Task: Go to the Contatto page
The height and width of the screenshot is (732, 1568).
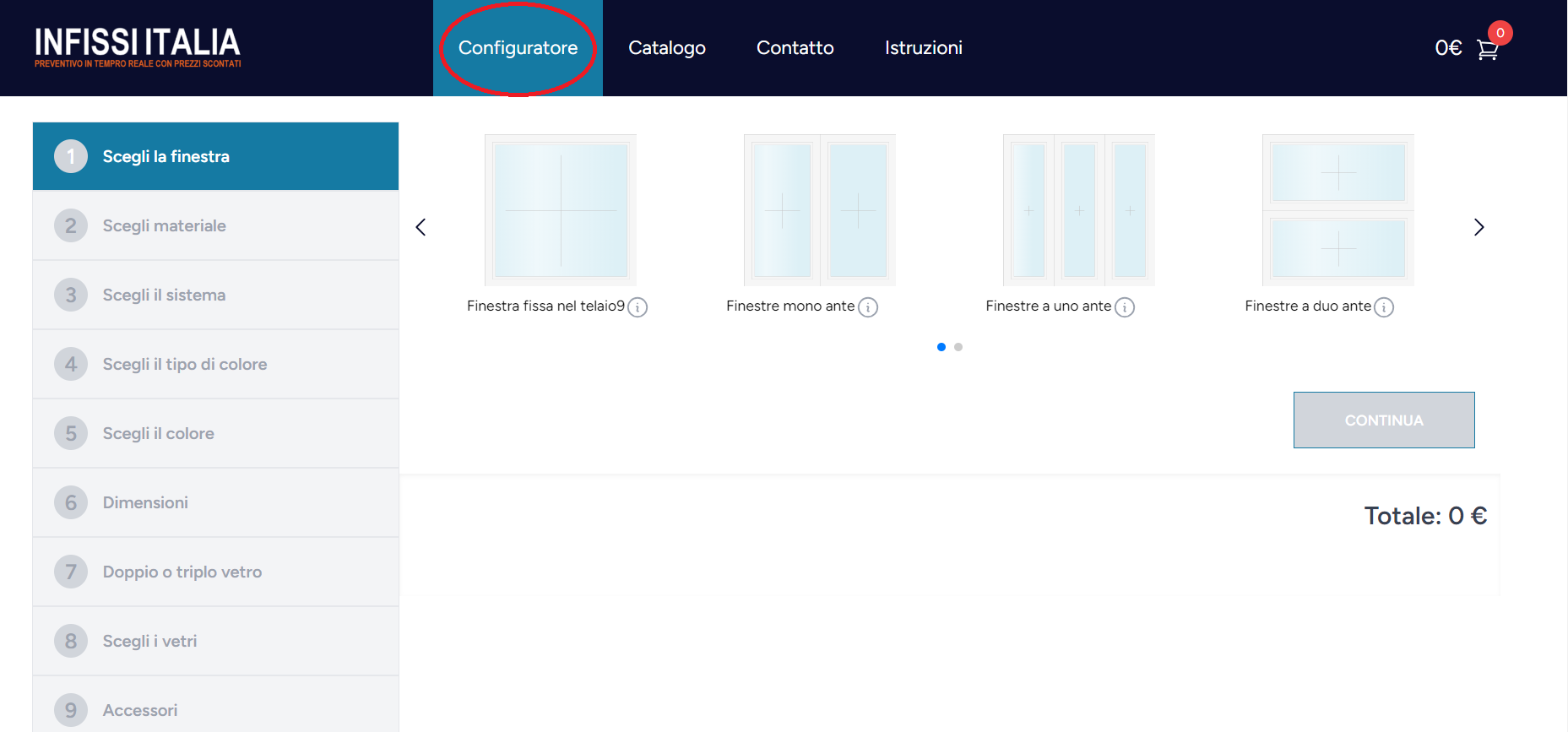Action: 795,48
